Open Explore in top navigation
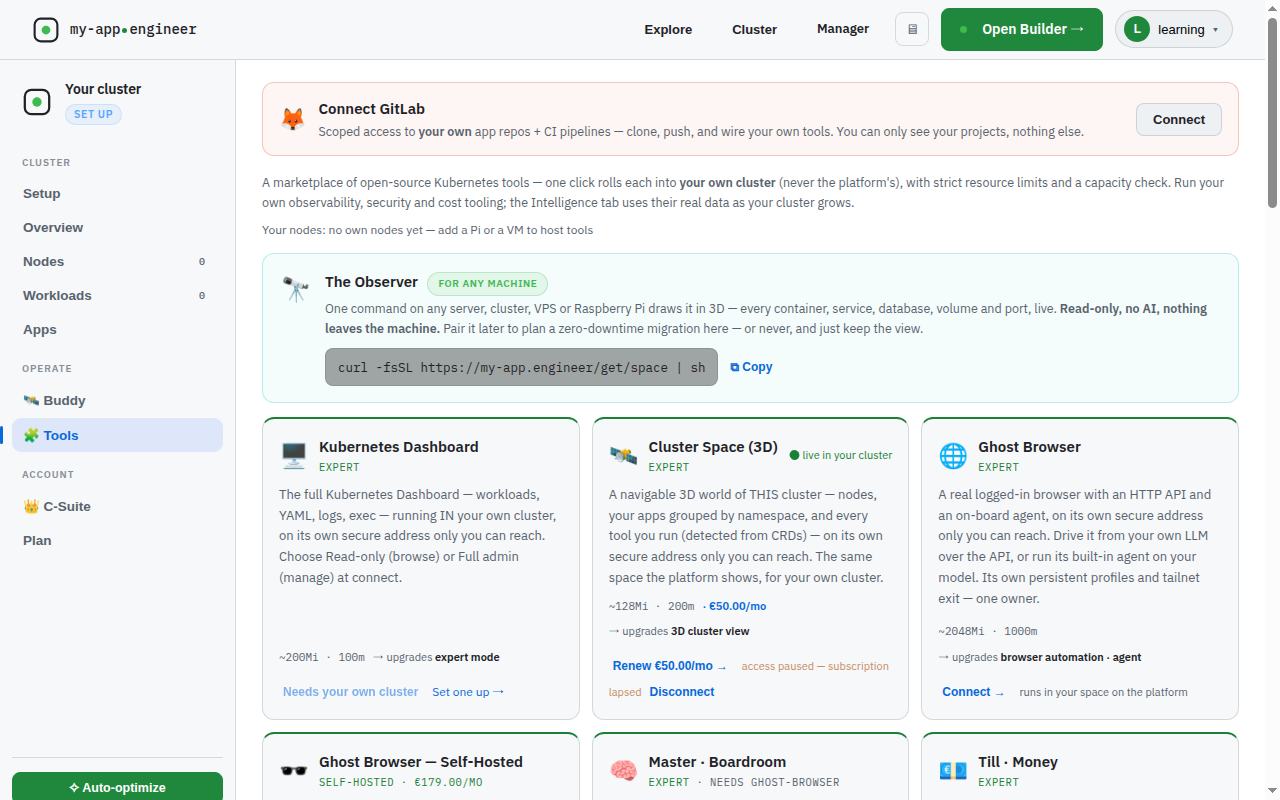 (668, 29)
